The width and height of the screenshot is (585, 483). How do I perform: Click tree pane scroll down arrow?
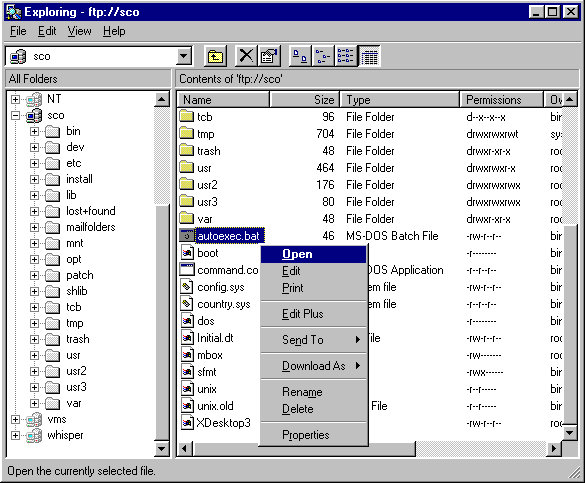coord(162,448)
